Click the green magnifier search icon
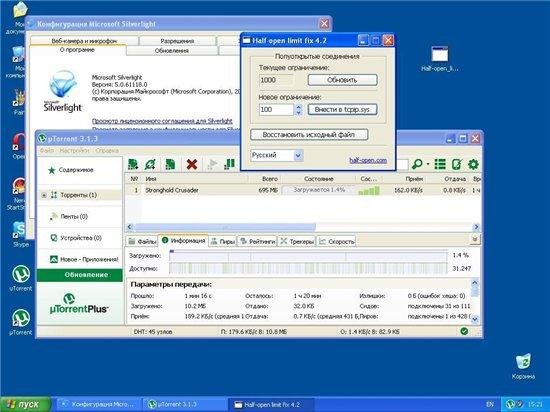This screenshot has height=412, width=550. (x=417, y=164)
